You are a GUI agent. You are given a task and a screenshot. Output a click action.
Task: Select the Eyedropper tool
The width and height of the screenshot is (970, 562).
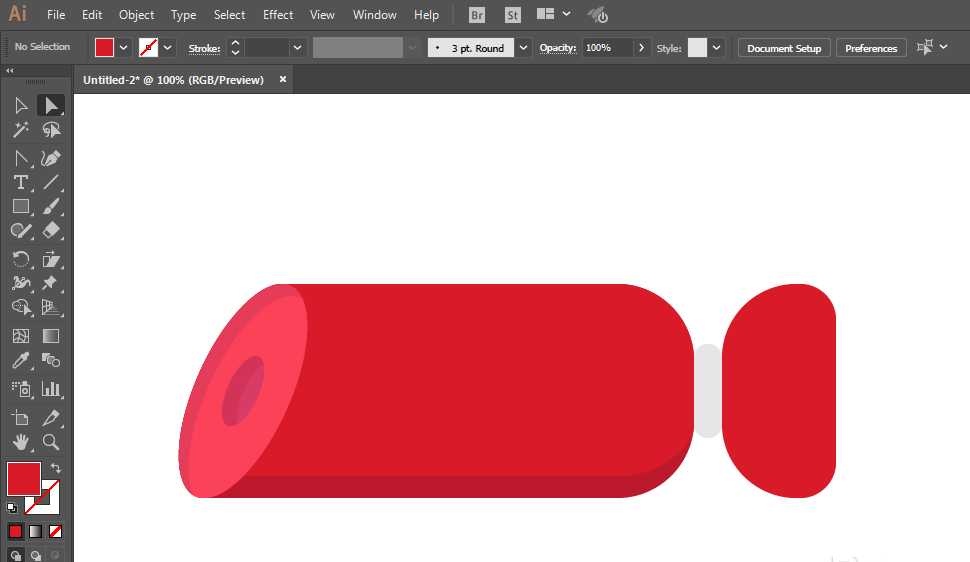(x=20, y=360)
